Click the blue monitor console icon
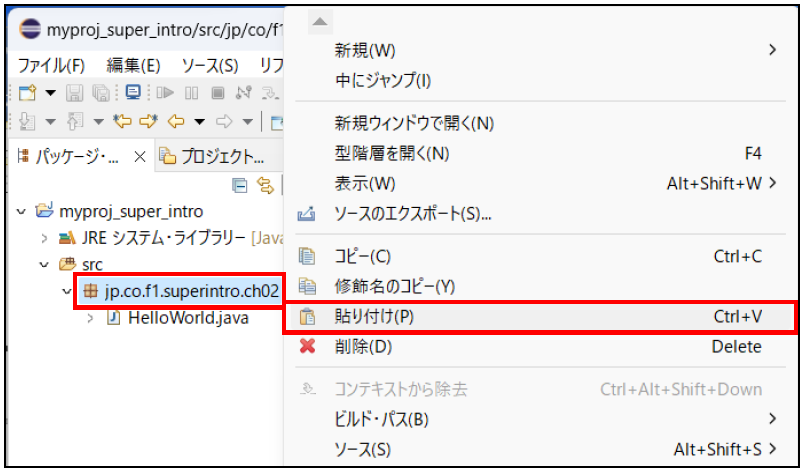The width and height of the screenshot is (804, 470). pyautogui.click(x=132, y=93)
